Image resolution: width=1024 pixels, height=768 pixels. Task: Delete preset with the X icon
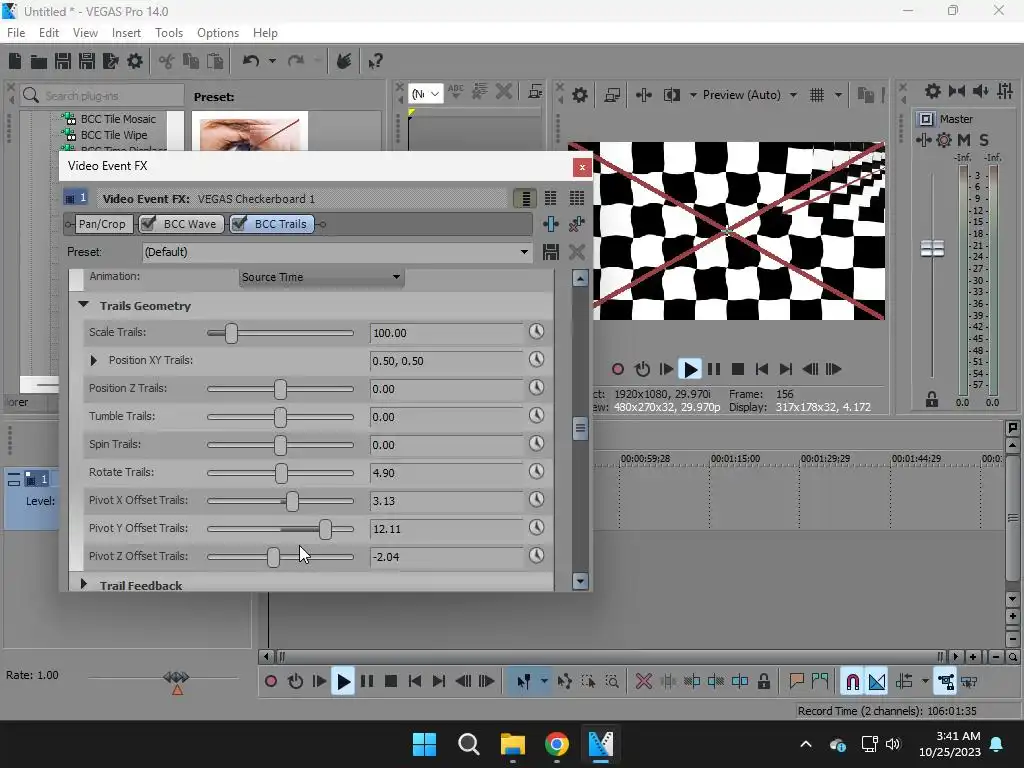tap(577, 252)
